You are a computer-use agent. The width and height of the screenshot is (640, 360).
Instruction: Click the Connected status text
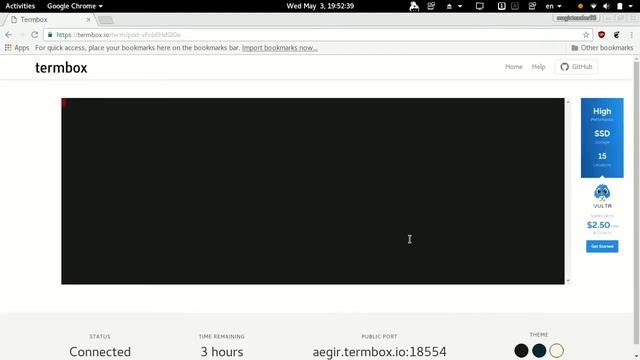100,352
